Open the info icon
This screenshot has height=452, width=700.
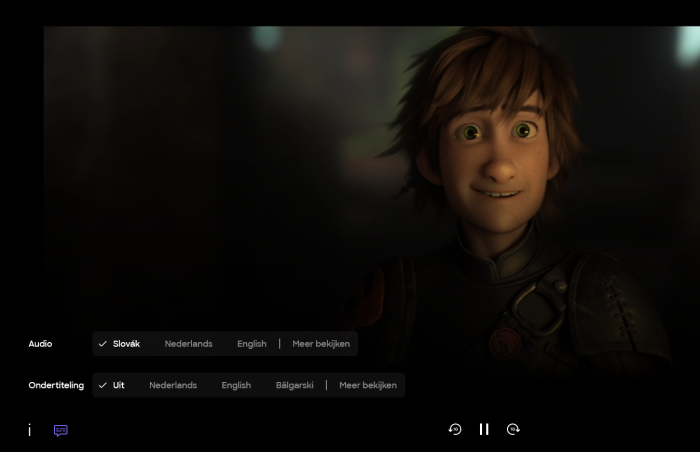pos(29,430)
